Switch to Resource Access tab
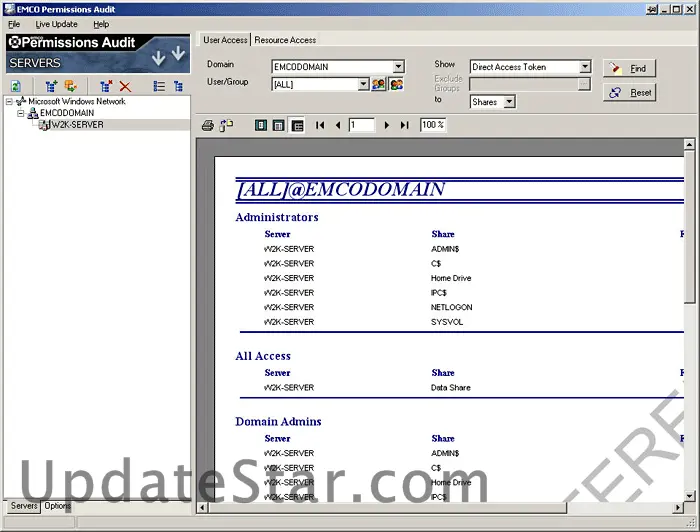Screen dimensions: 700x532 285,40
